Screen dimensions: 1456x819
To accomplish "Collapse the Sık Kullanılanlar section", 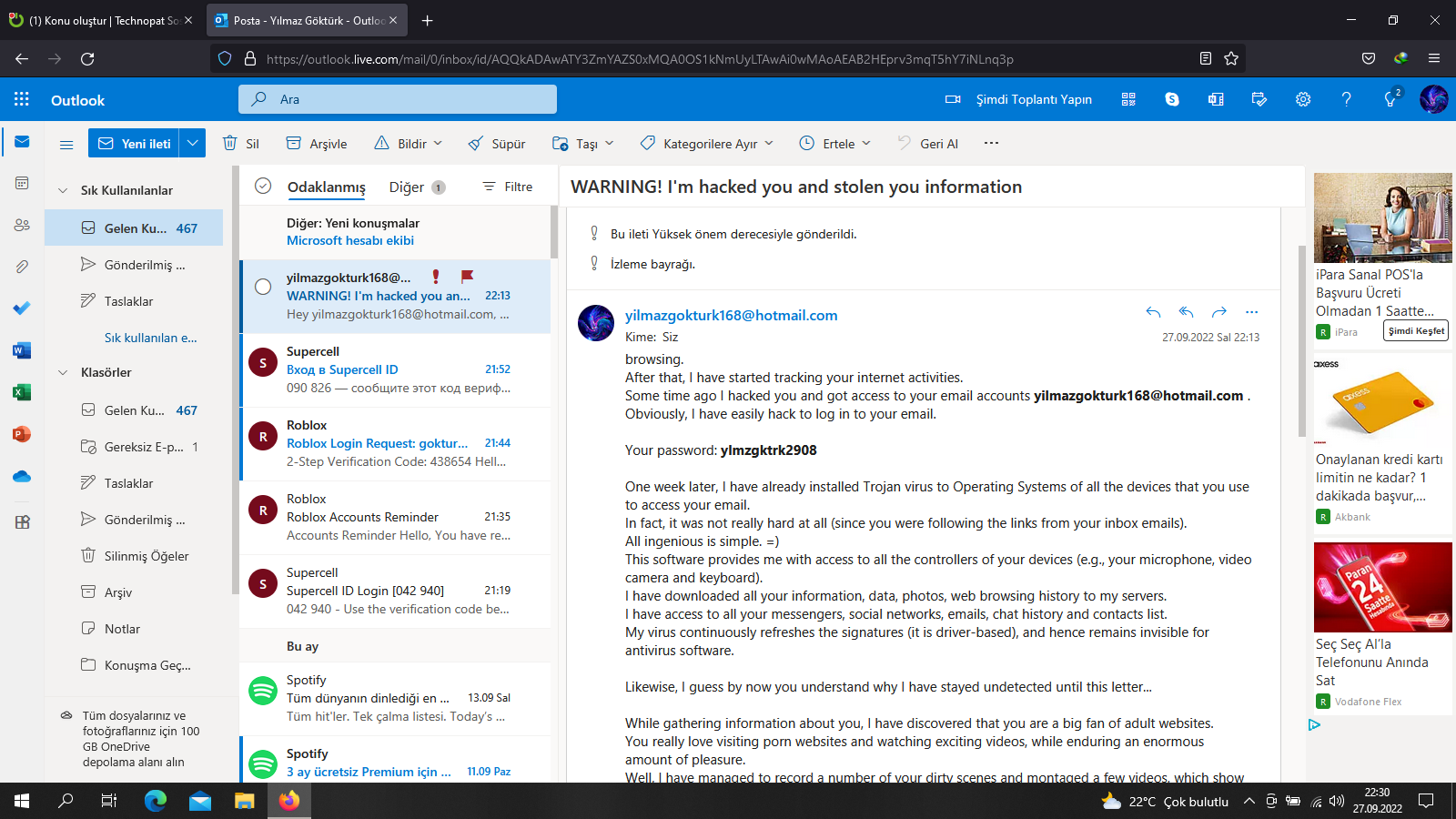I will (63, 190).
